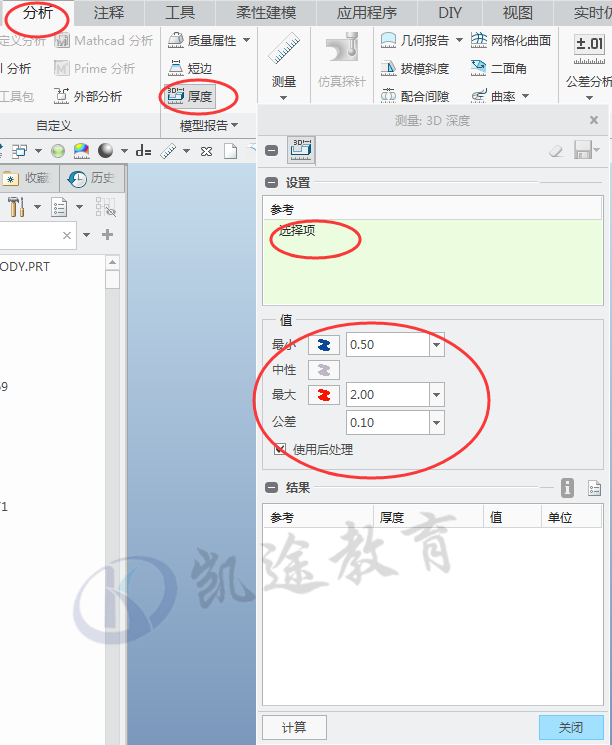Clear the model tree search field
Image resolution: width=612 pixels, height=745 pixels.
67,235
